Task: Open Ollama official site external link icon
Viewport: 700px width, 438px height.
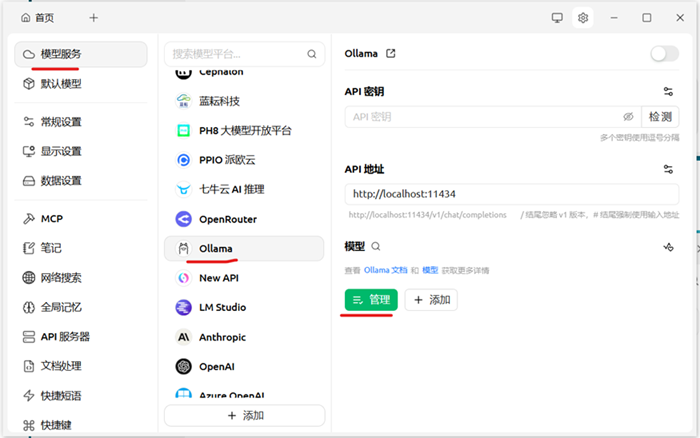Action: (x=391, y=54)
